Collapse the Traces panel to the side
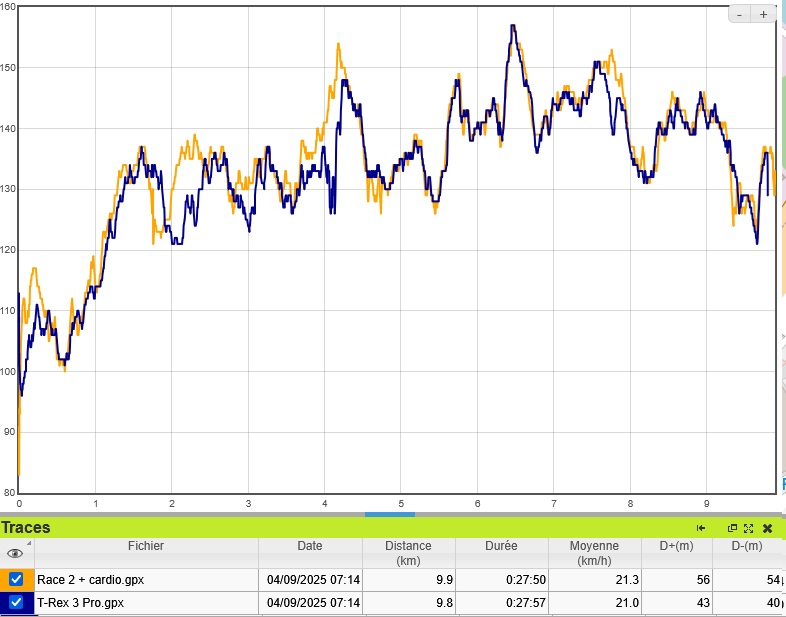 click(701, 528)
